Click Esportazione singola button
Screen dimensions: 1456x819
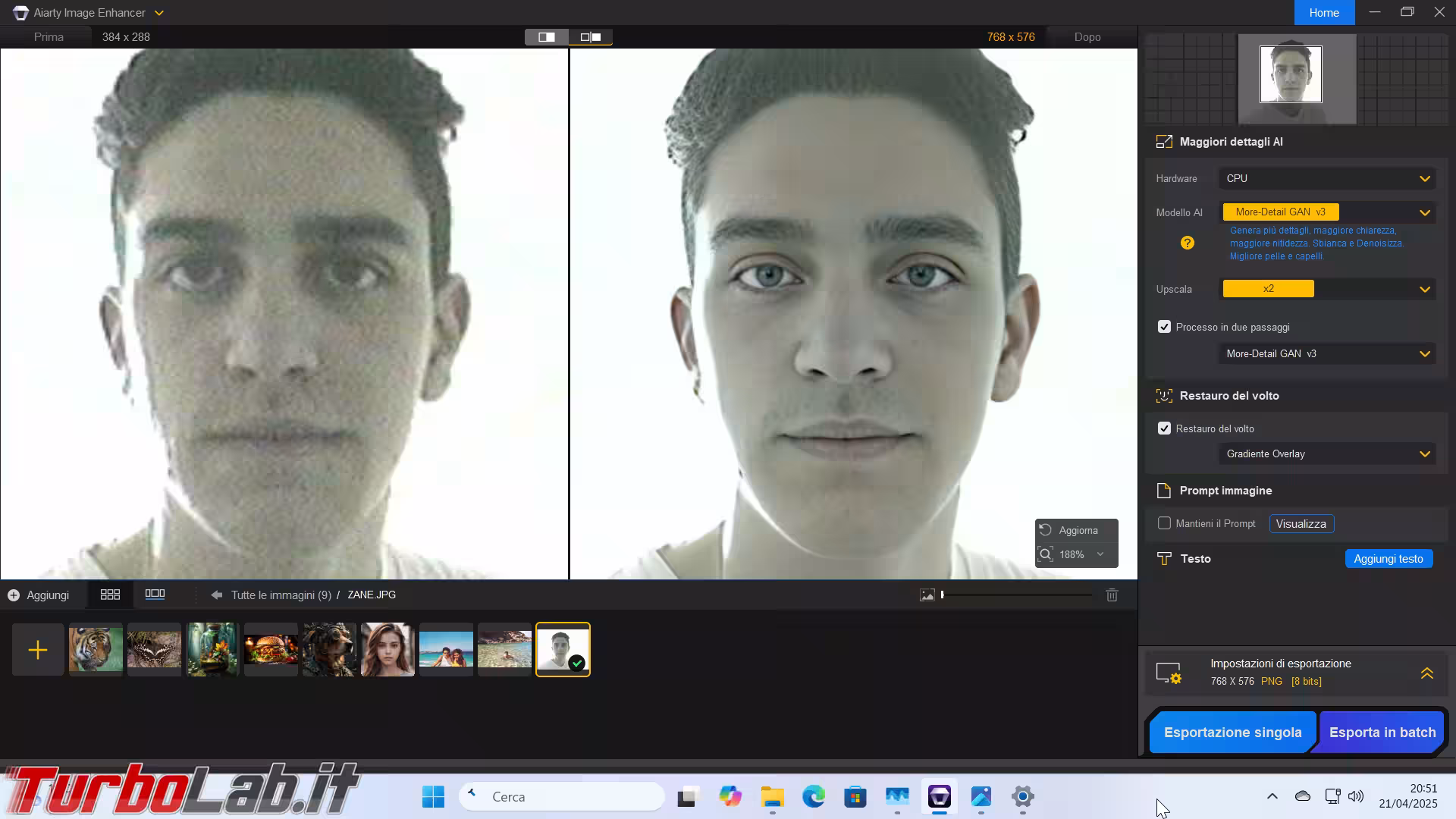click(x=1232, y=733)
